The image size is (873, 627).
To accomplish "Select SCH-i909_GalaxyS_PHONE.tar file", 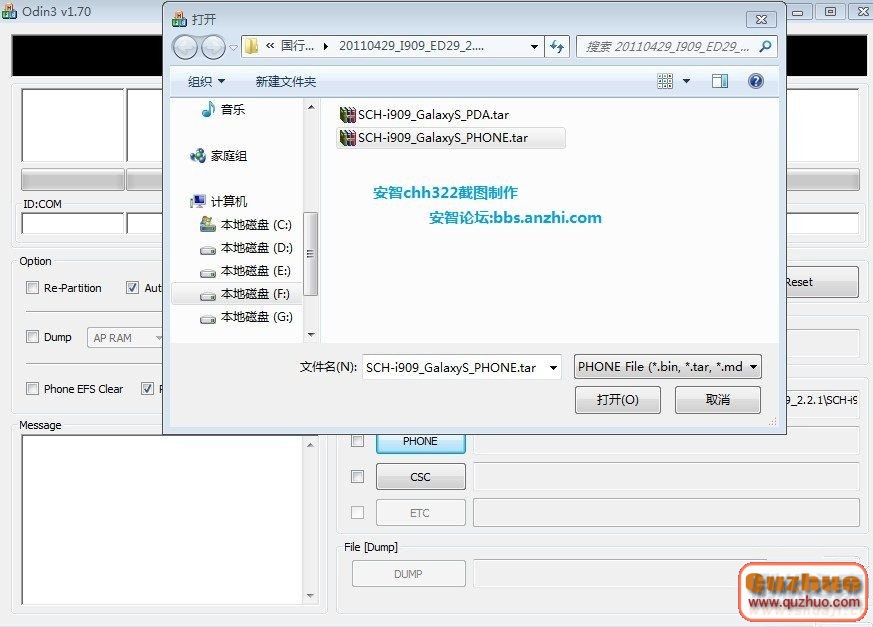I will click(x=451, y=138).
